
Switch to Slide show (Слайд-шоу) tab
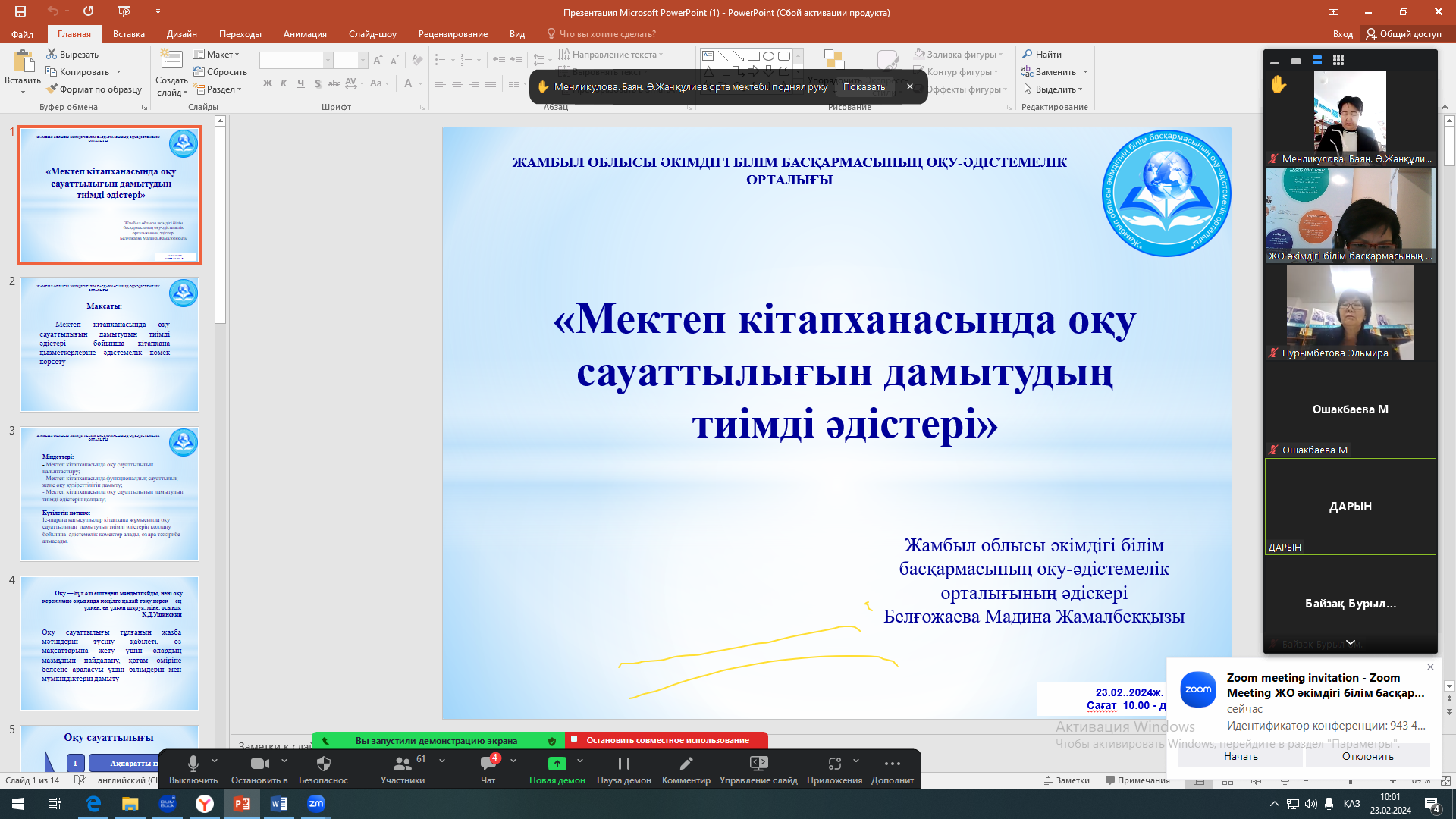click(x=372, y=34)
